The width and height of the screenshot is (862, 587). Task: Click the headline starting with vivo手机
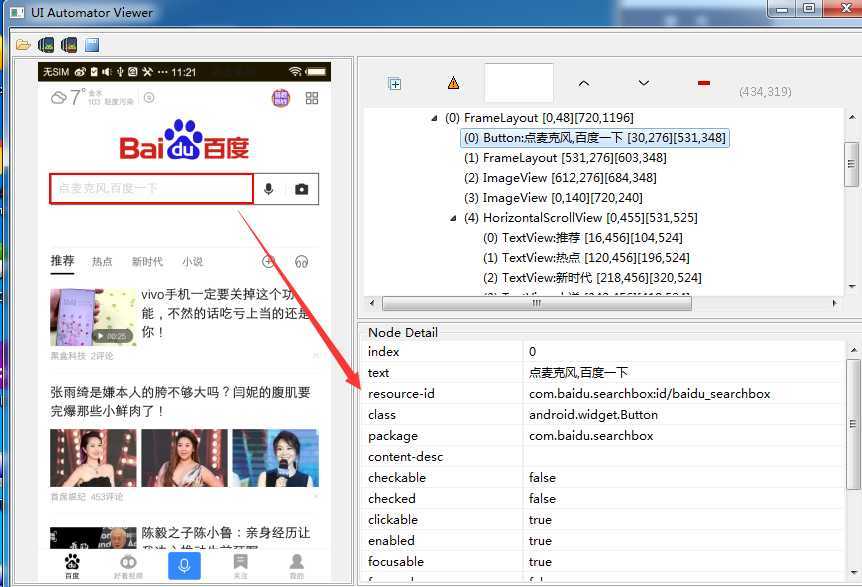[x=225, y=313]
